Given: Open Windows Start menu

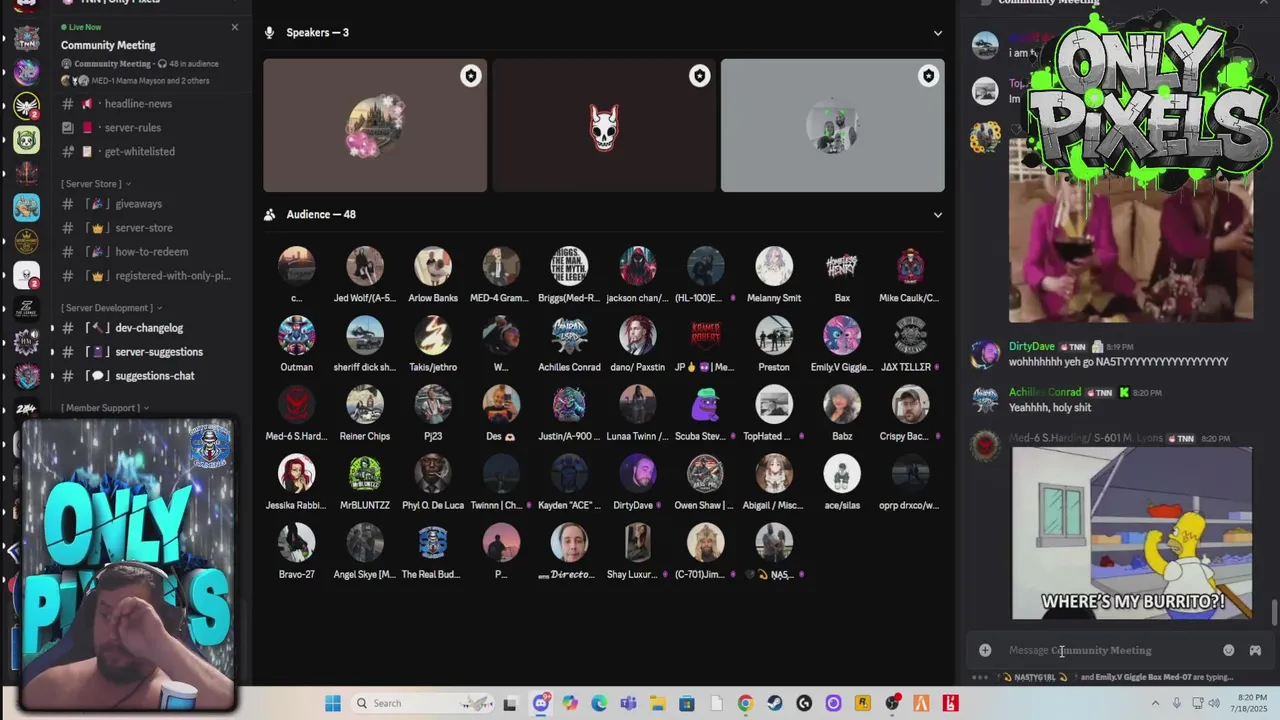Looking at the screenshot, I should tap(333, 703).
